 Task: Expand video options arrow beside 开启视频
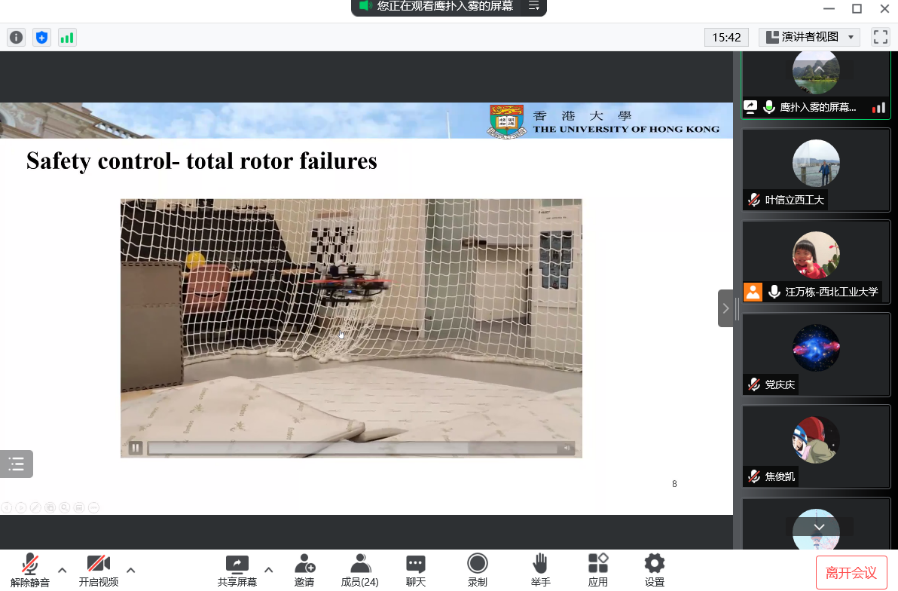(x=130, y=570)
